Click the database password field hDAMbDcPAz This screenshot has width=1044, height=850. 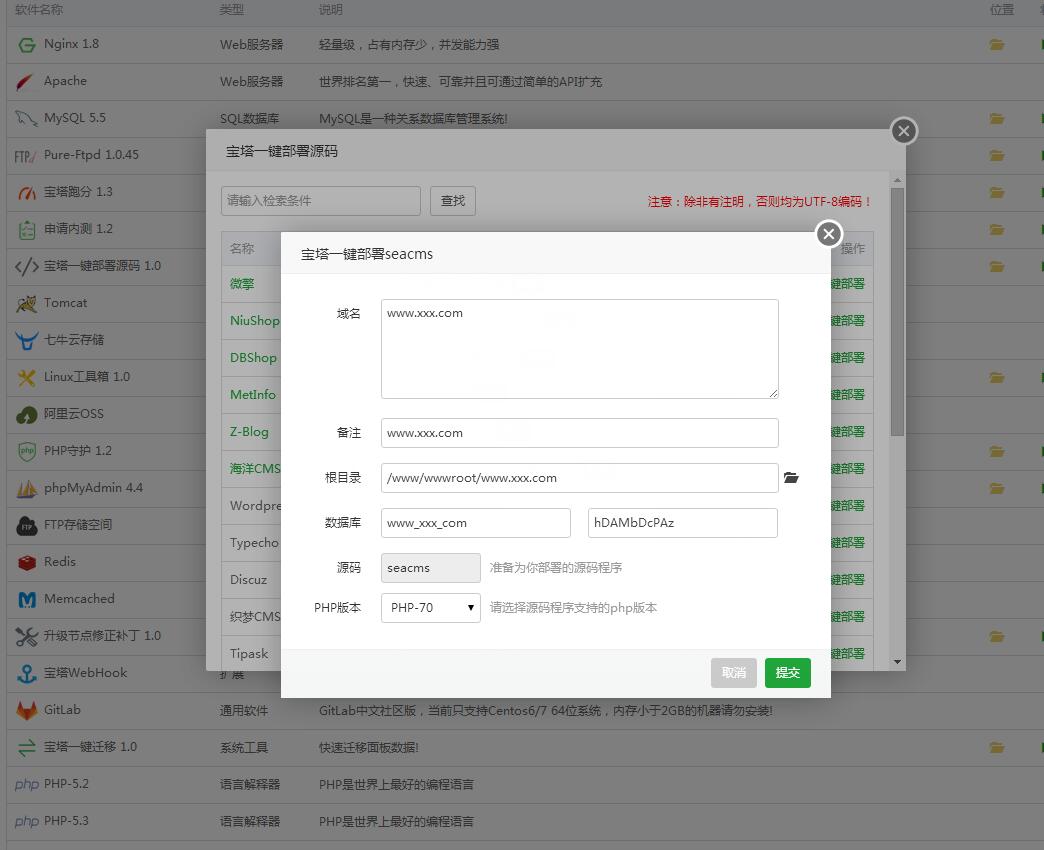pyautogui.click(x=682, y=523)
